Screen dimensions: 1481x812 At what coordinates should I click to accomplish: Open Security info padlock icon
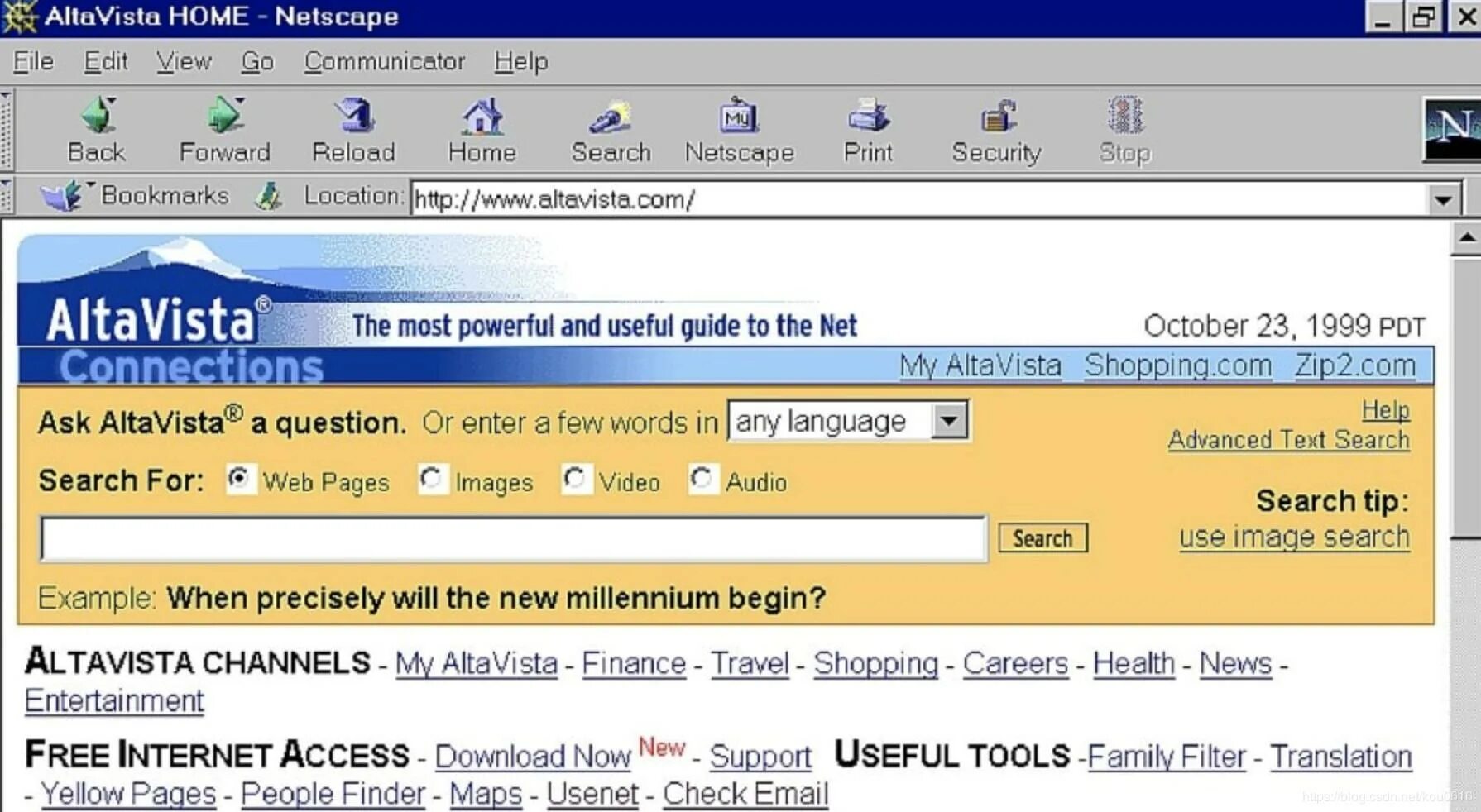coord(998,116)
